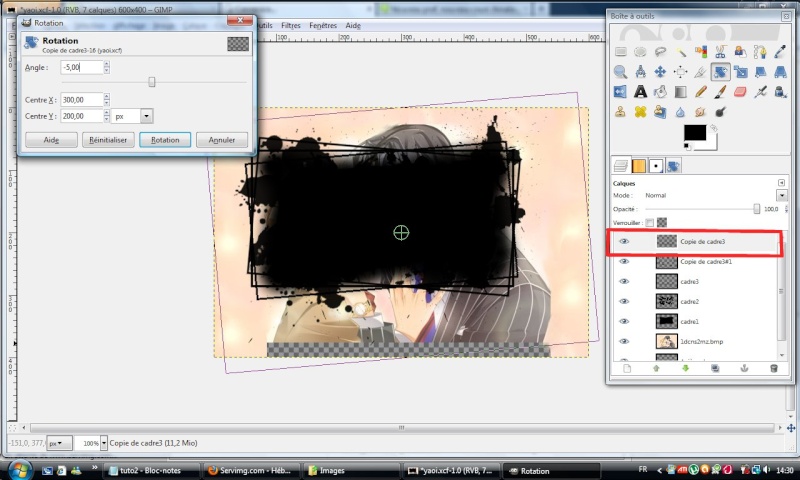Select the Foreground Select tool
This screenshot has height=480, width=800.
pos(740,52)
